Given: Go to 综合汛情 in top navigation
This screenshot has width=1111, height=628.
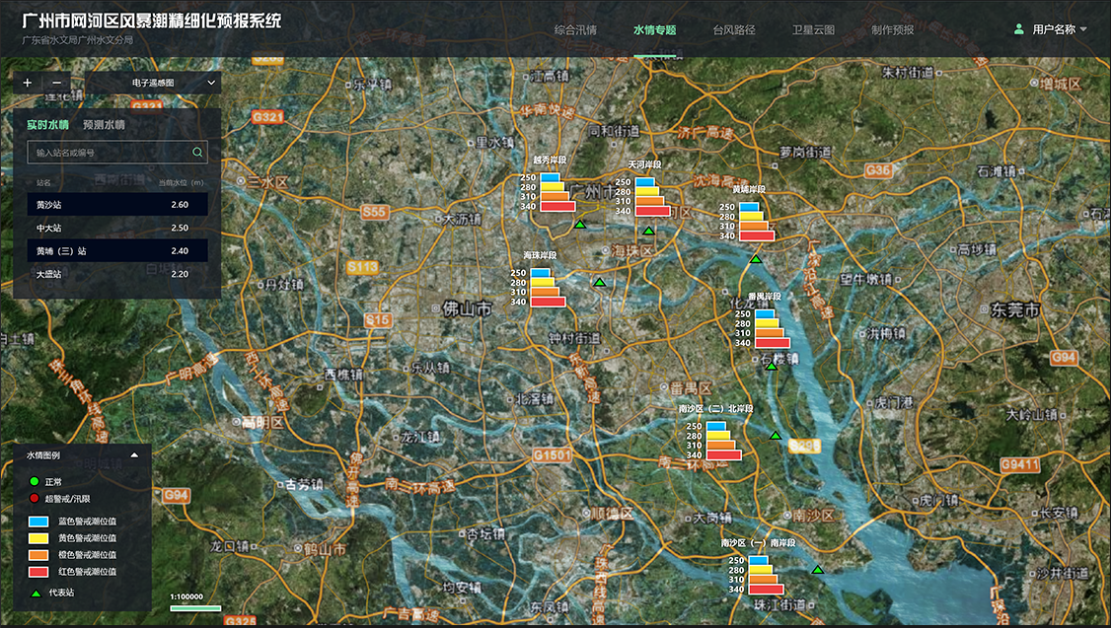Looking at the screenshot, I should point(575,30).
